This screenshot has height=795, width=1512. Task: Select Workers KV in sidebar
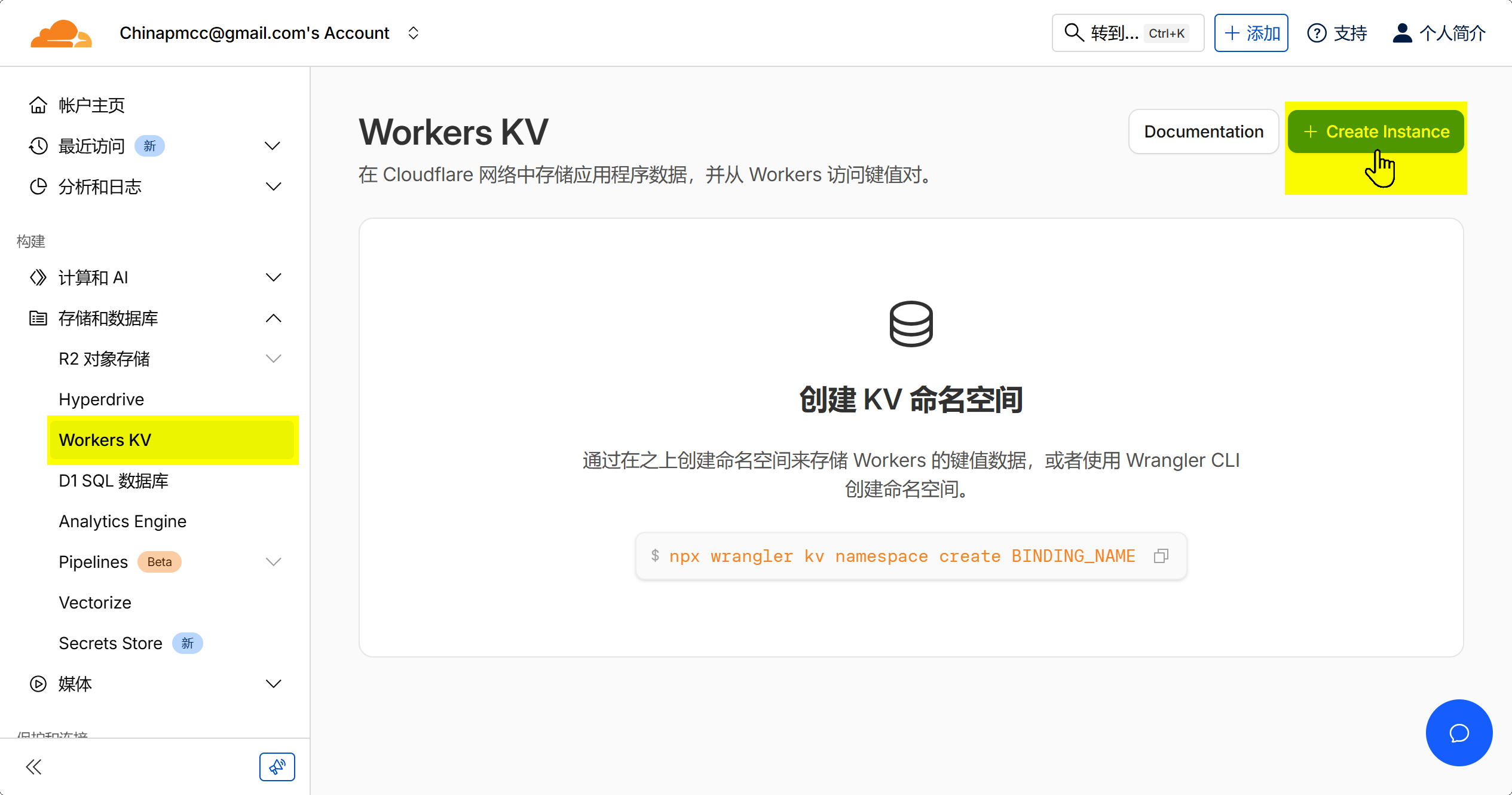(x=105, y=440)
